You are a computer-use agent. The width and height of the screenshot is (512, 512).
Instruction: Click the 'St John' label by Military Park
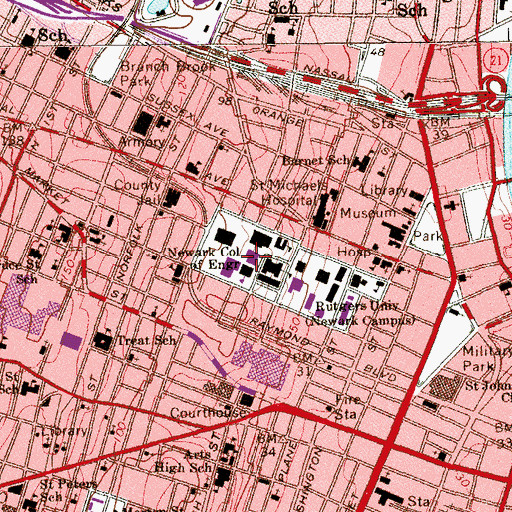point(488,386)
